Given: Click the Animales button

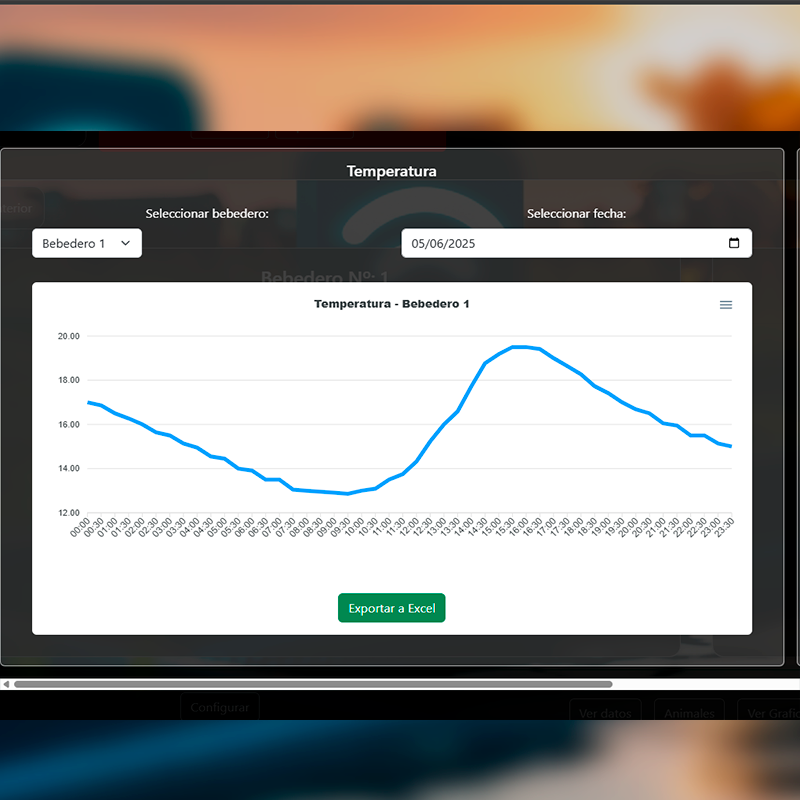Looking at the screenshot, I should [x=690, y=713].
